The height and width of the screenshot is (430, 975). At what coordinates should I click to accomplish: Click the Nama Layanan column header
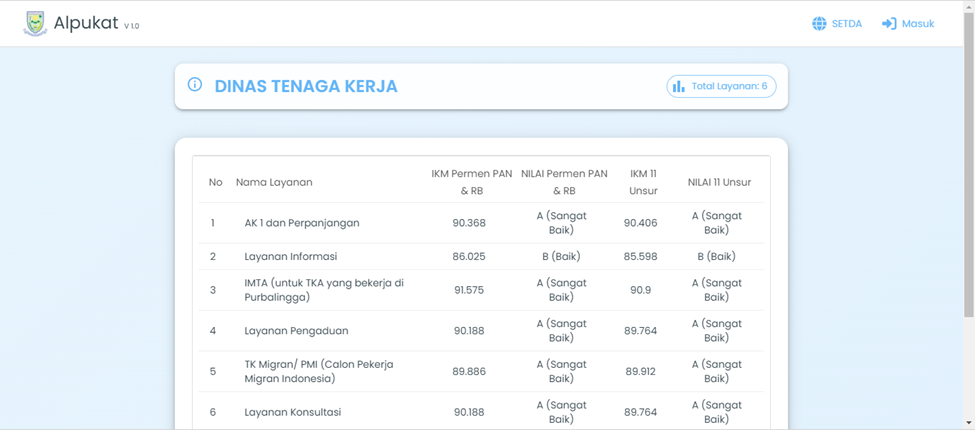click(274, 182)
